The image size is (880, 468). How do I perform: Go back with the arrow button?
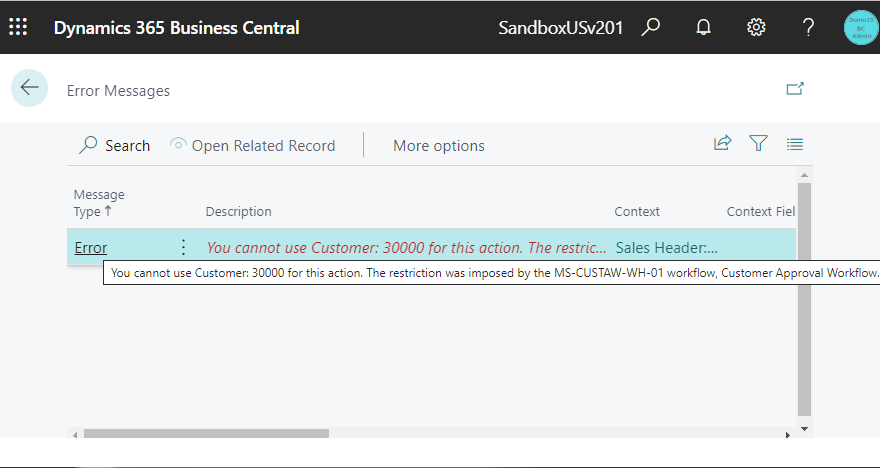(x=29, y=88)
